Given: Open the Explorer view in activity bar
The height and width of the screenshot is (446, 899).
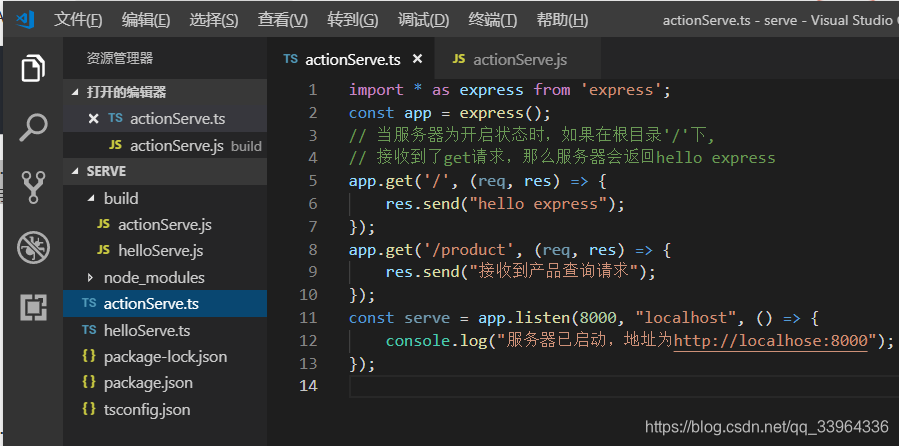Looking at the screenshot, I should click(33, 68).
